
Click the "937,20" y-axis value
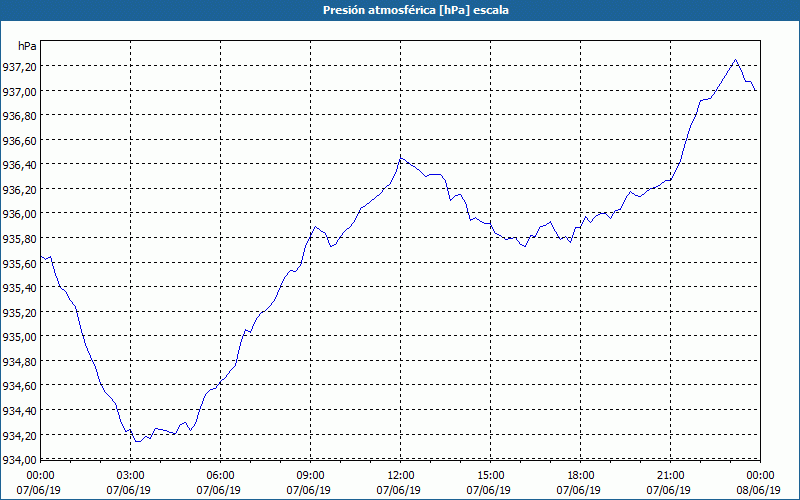pos(19,66)
